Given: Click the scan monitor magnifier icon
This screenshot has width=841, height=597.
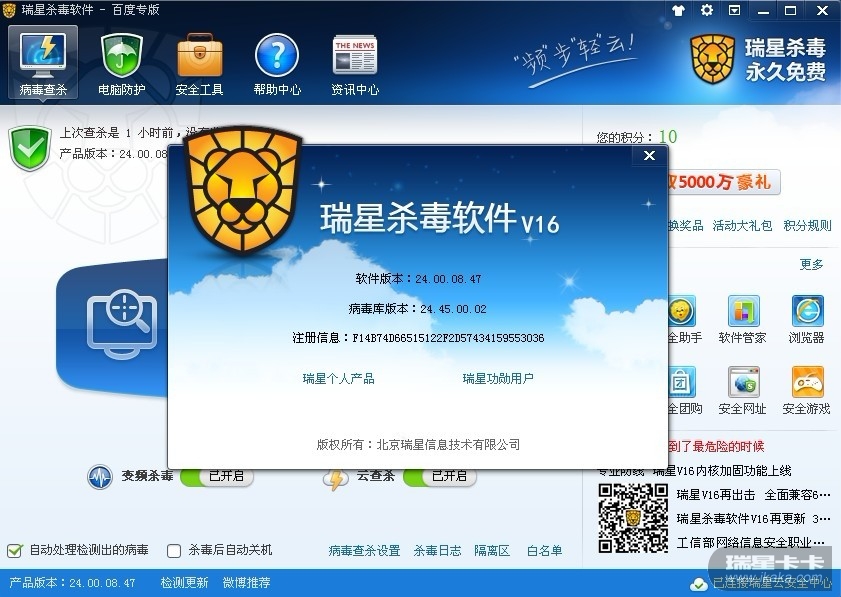Looking at the screenshot, I should (123, 323).
